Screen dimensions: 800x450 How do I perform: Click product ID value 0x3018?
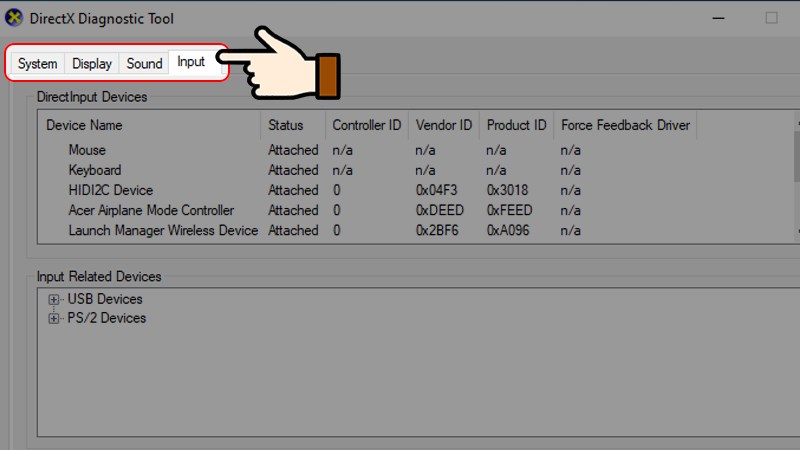click(x=508, y=190)
